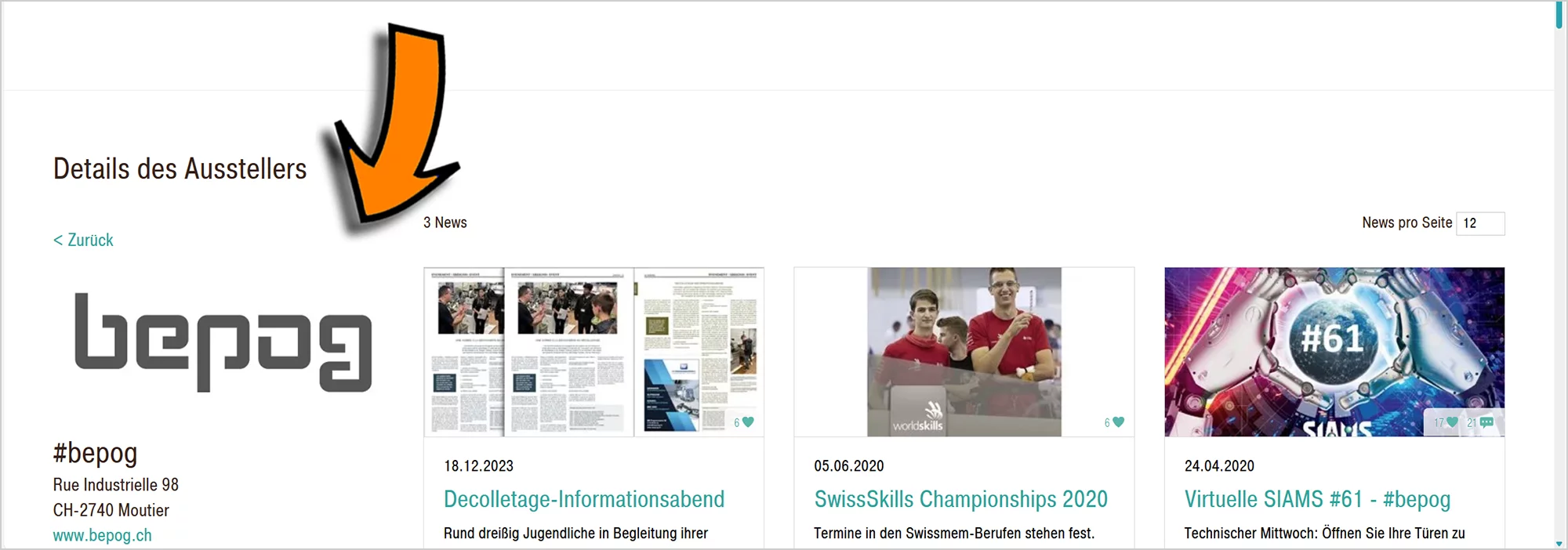Like the SwissSkills Championships 2020 news card
1568x550 pixels.
[x=1119, y=422]
